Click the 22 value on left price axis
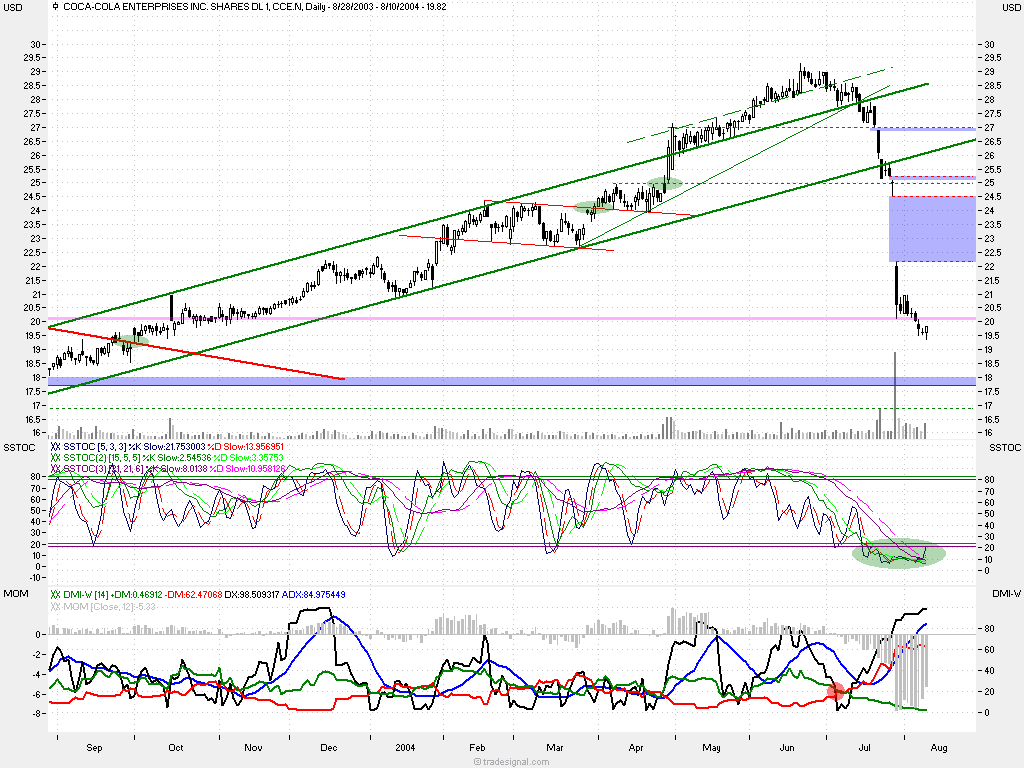This screenshot has height=768, width=1024. [x=34, y=266]
